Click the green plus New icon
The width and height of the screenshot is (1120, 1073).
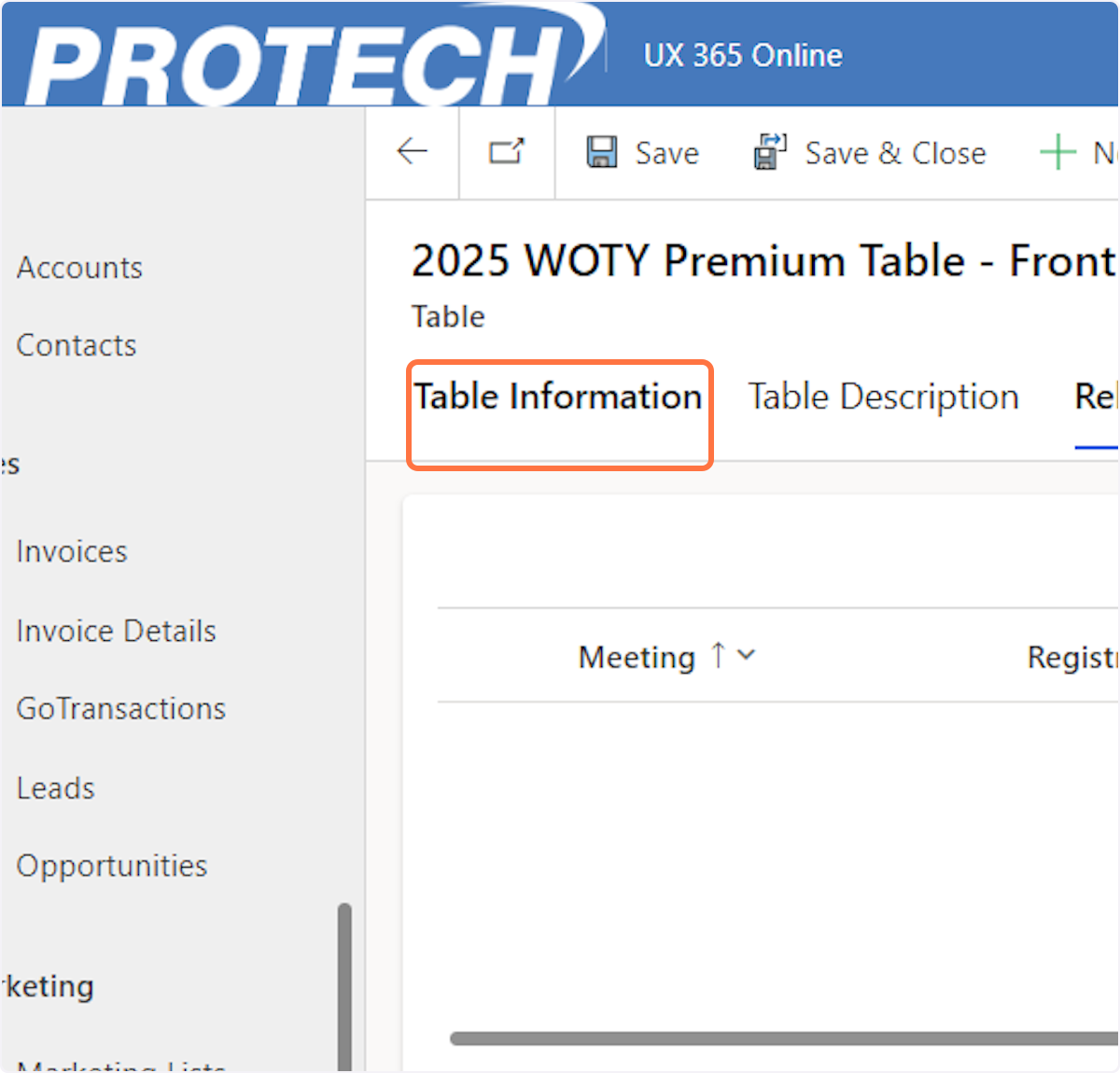1057,152
